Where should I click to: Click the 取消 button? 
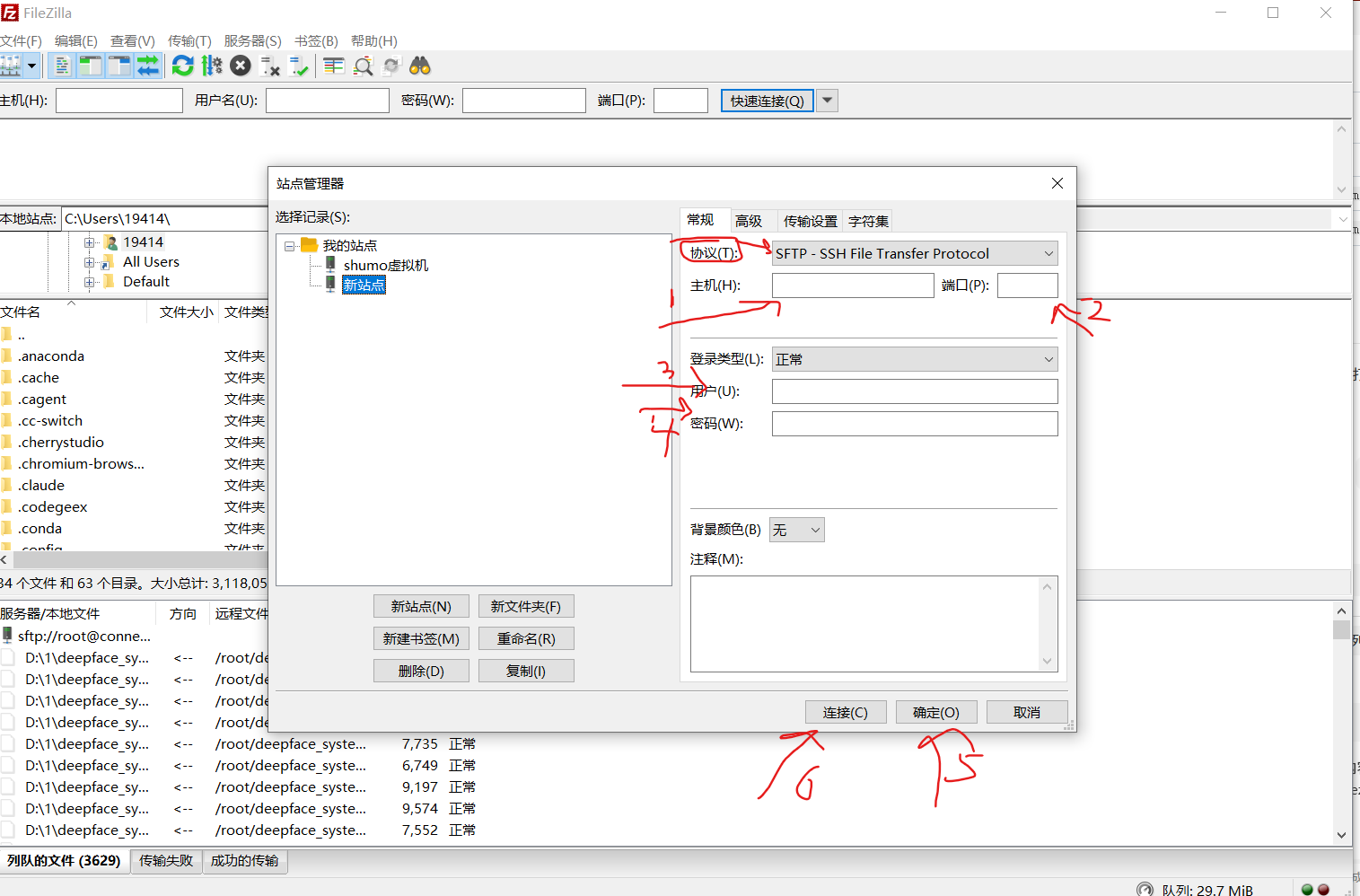(1027, 712)
